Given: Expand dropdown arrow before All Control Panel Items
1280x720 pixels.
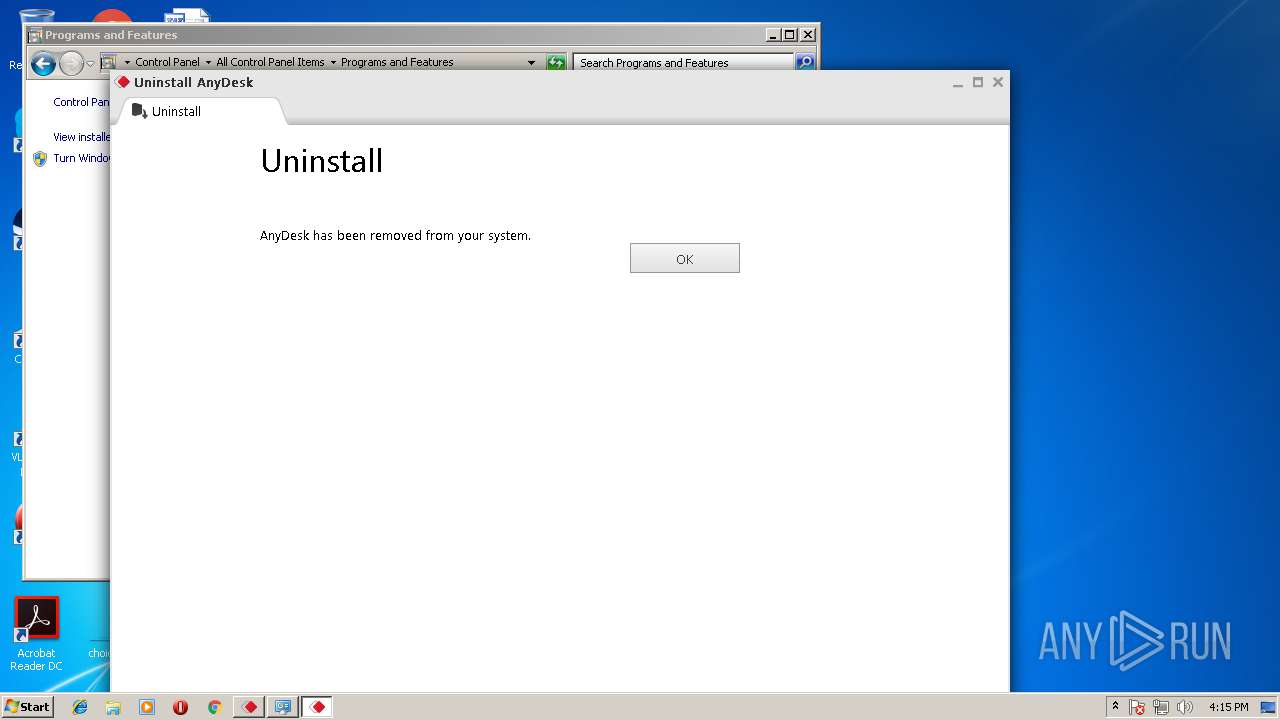Looking at the screenshot, I should coord(208,62).
